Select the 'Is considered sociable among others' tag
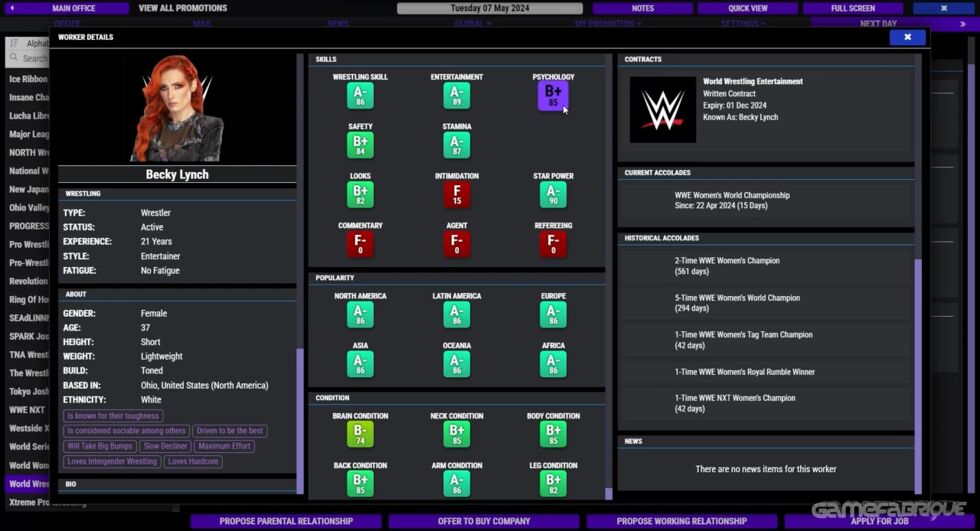The width and height of the screenshot is (980, 531). pyautogui.click(x=126, y=430)
